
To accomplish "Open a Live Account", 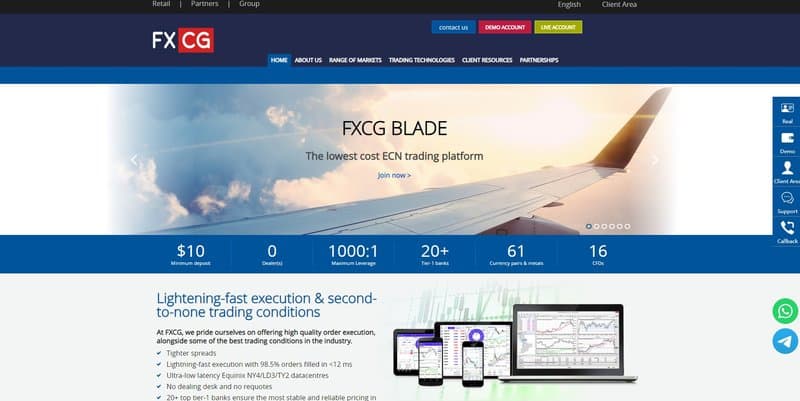I will click(x=558, y=27).
